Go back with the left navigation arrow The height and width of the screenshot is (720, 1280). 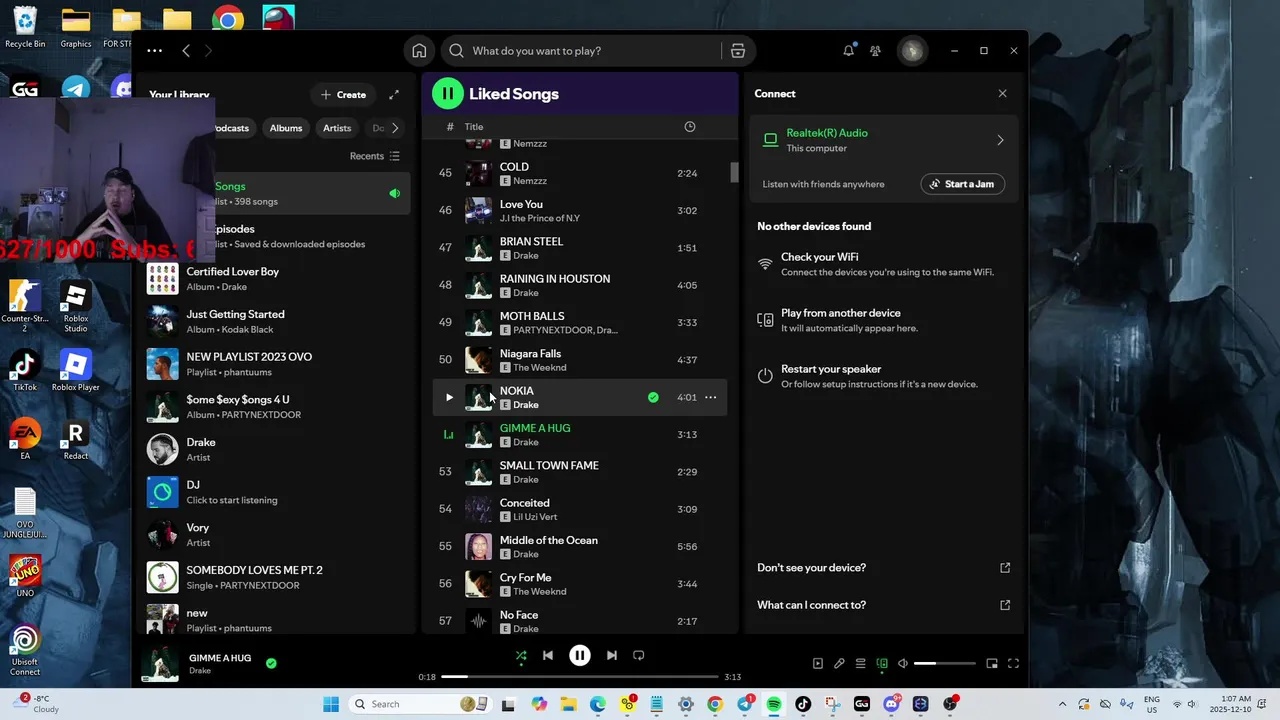click(186, 51)
